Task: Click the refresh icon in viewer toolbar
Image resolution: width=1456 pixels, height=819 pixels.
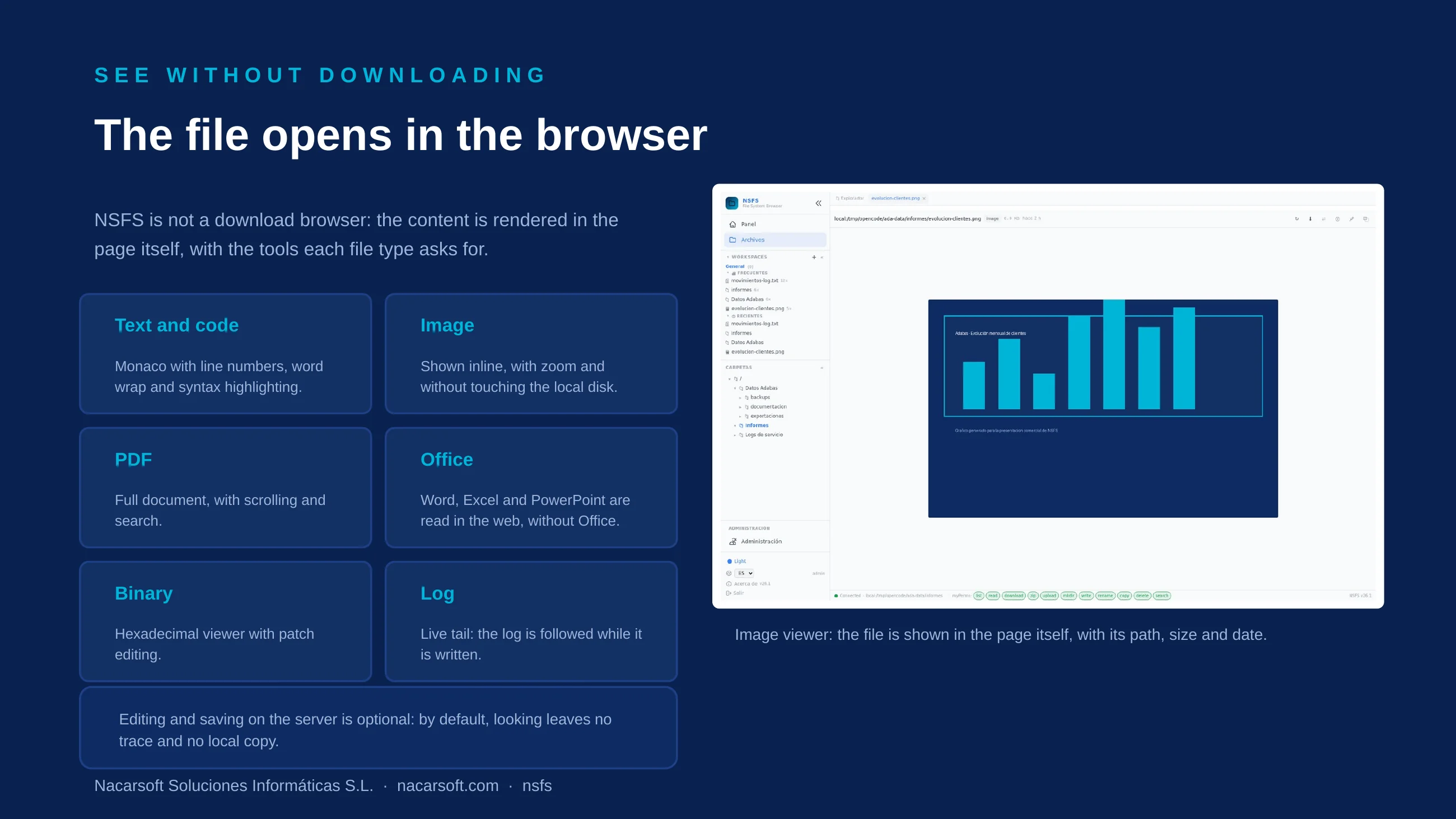Action: click(x=1296, y=219)
